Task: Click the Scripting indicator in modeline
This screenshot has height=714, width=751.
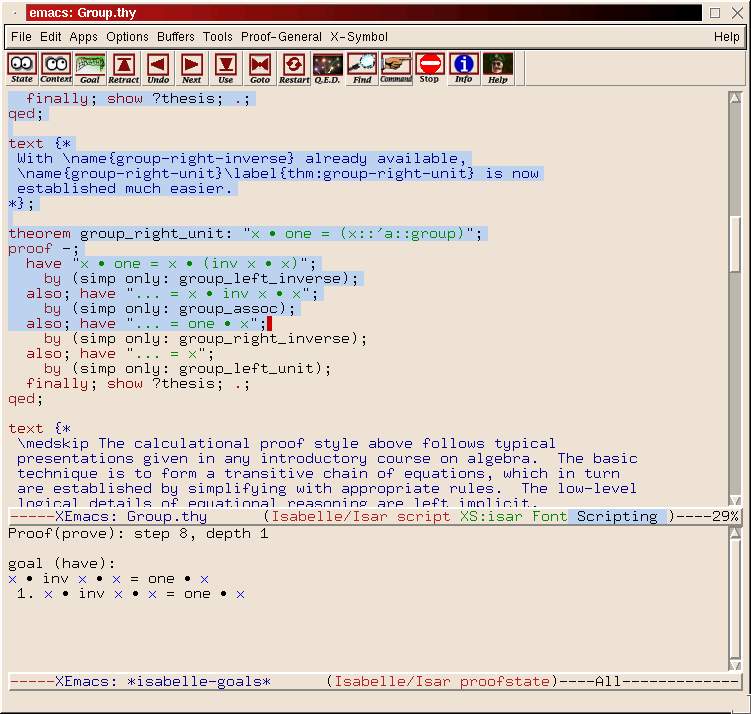Action: point(617,517)
